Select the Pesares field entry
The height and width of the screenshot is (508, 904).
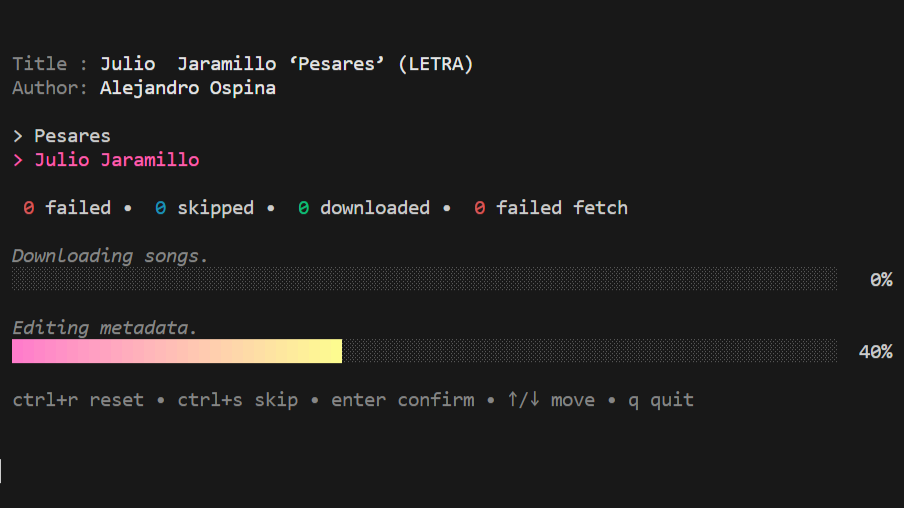[x=72, y=136]
